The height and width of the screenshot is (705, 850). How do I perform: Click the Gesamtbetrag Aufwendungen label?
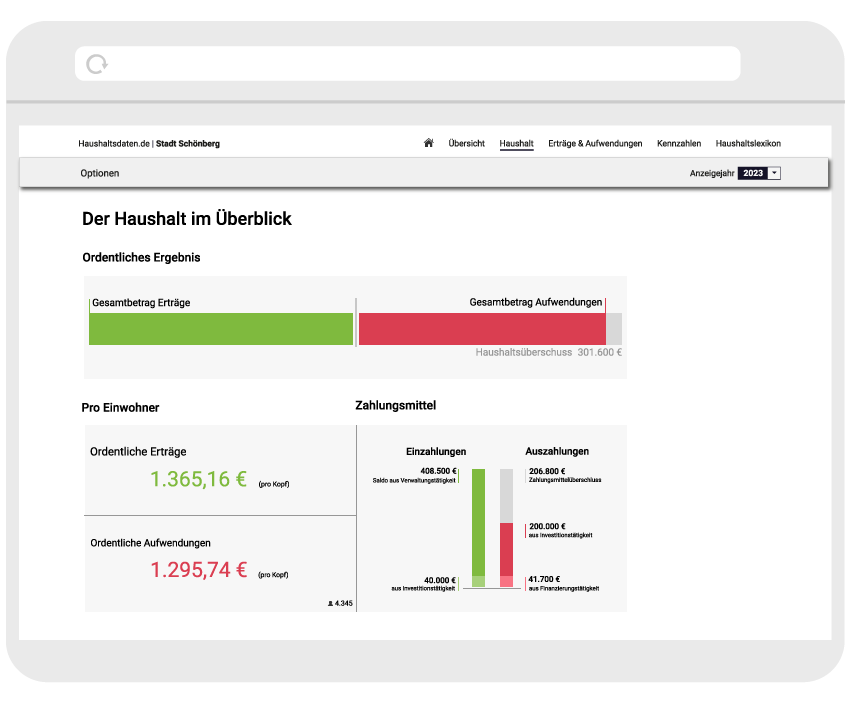click(x=536, y=302)
